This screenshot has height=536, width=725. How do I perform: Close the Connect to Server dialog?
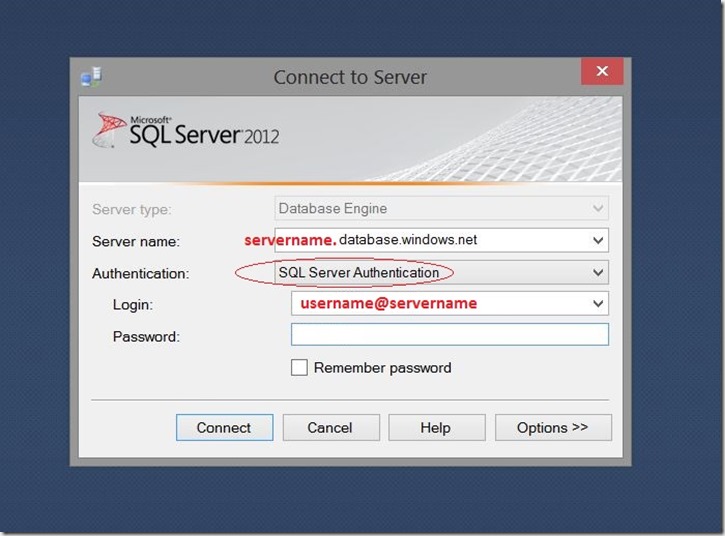pos(602,72)
